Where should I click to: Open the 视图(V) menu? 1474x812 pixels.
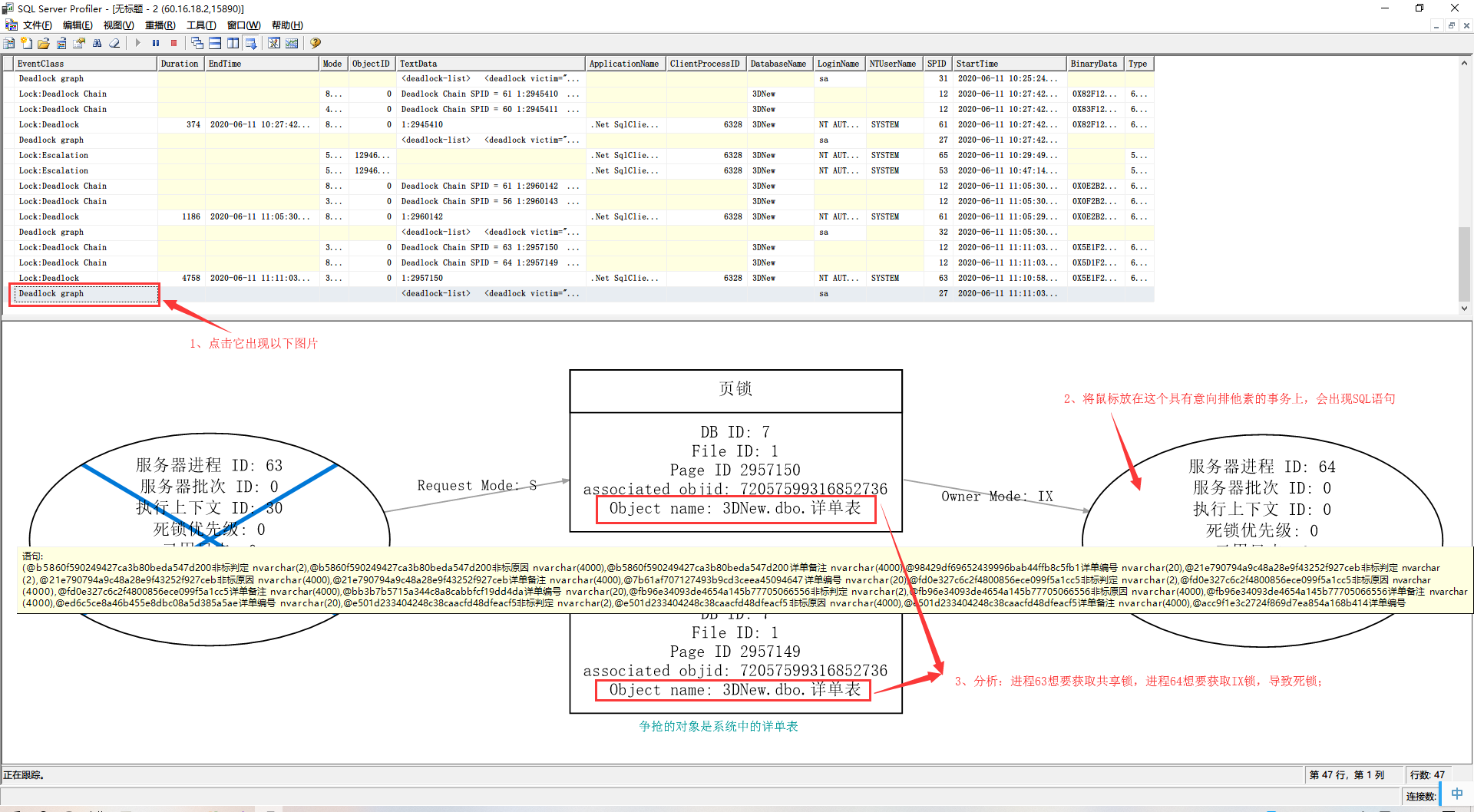[118, 25]
